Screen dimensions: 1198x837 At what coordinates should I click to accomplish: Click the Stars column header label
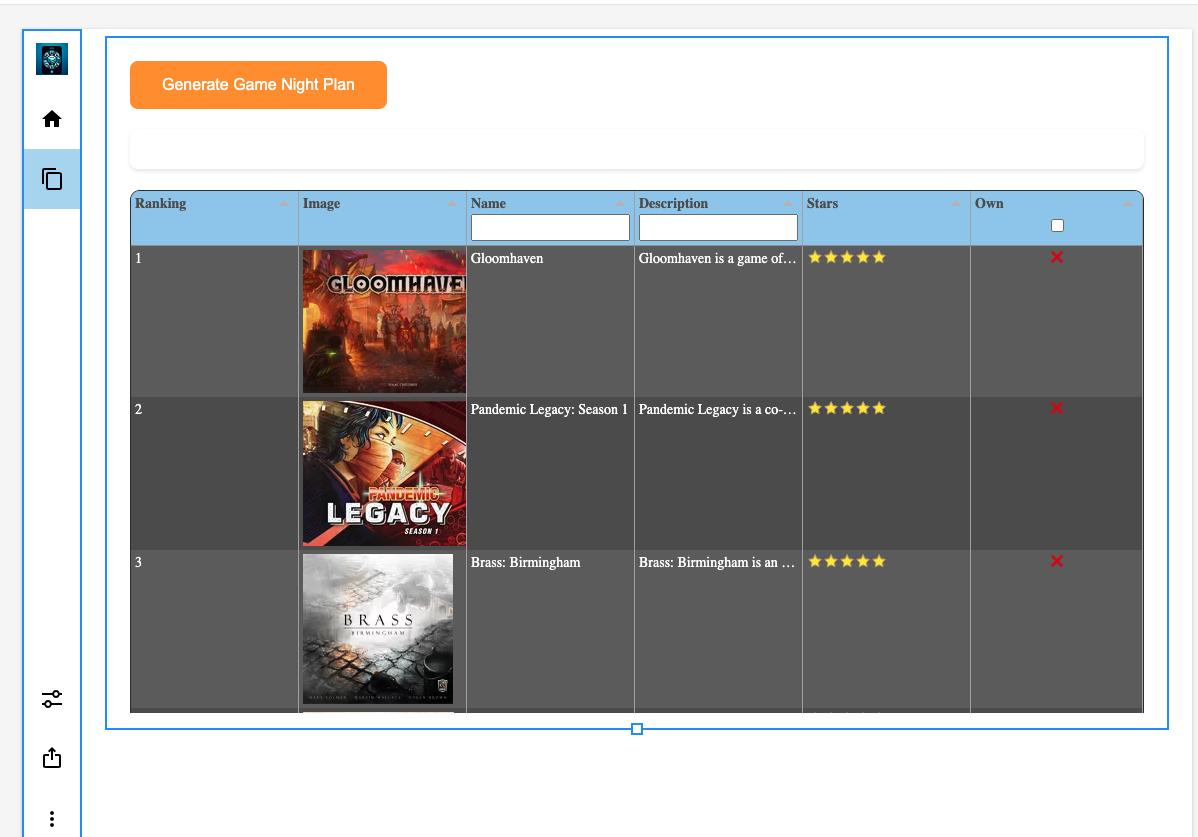(x=822, y=203)
